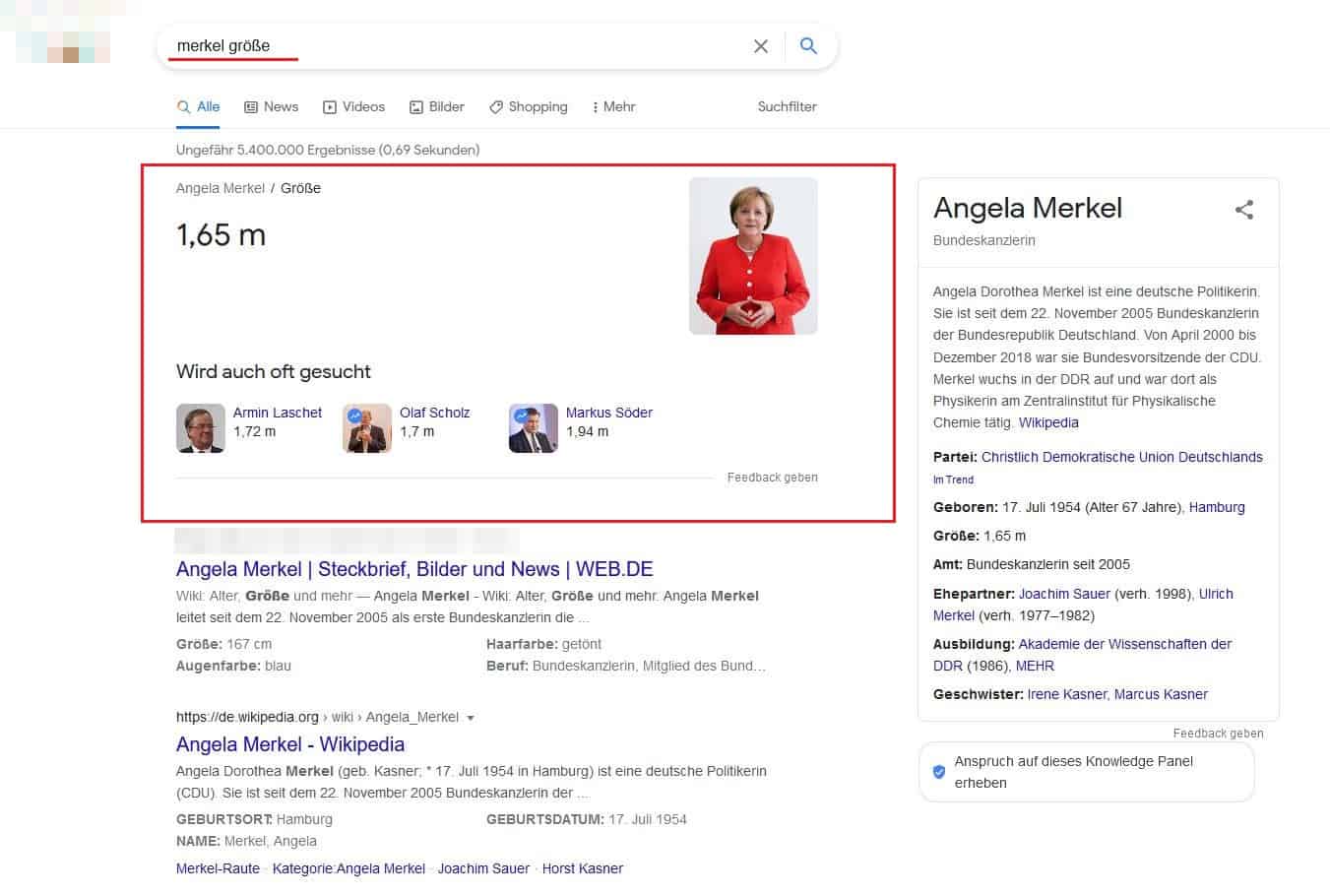Image resolution: width=1330 pixels, height=896 pixels.
Task: Open Akademie der Wissenschaften der DDR link
Action: (1083, 655)
